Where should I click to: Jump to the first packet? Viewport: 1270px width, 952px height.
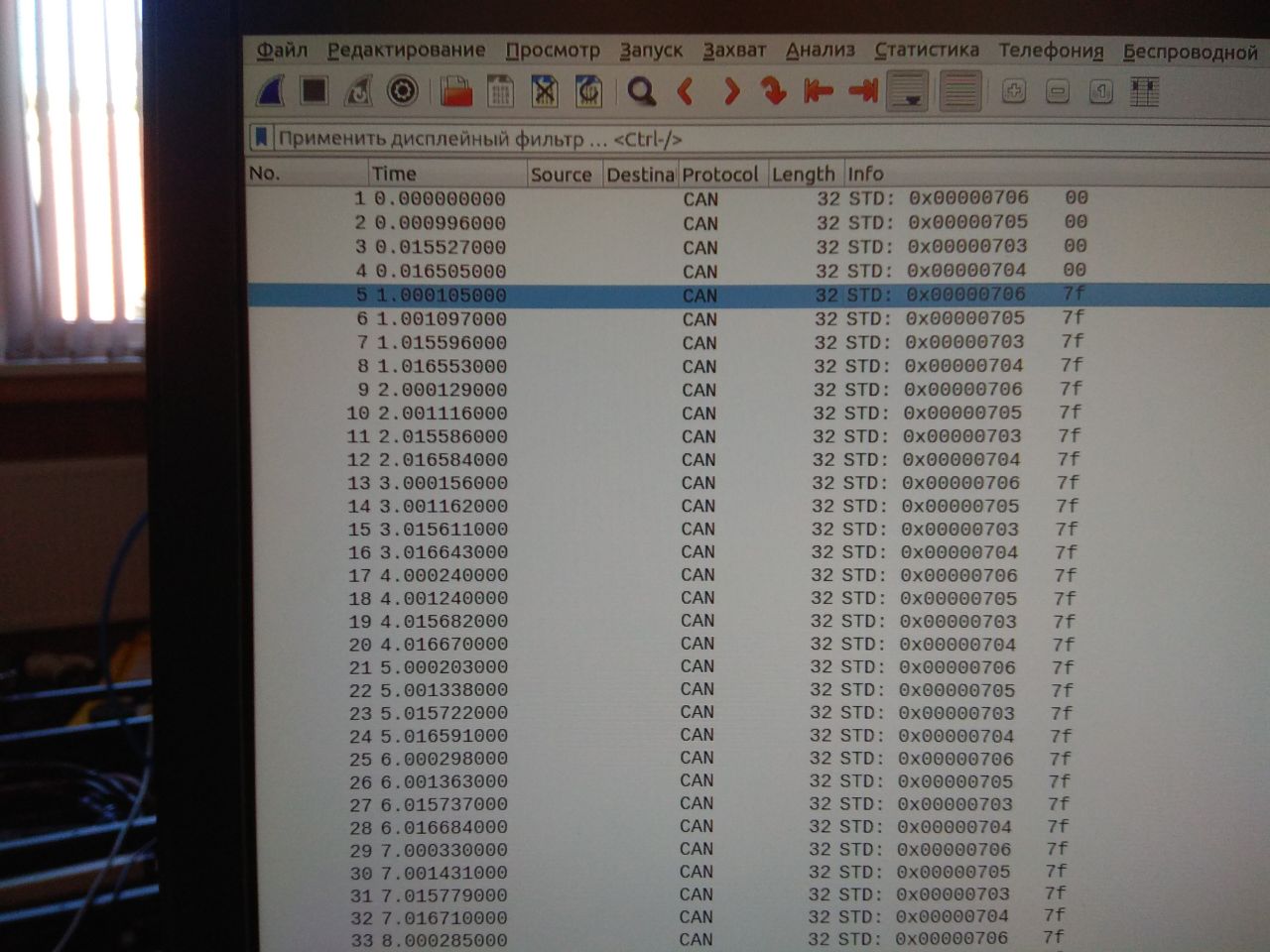[818, 92]
